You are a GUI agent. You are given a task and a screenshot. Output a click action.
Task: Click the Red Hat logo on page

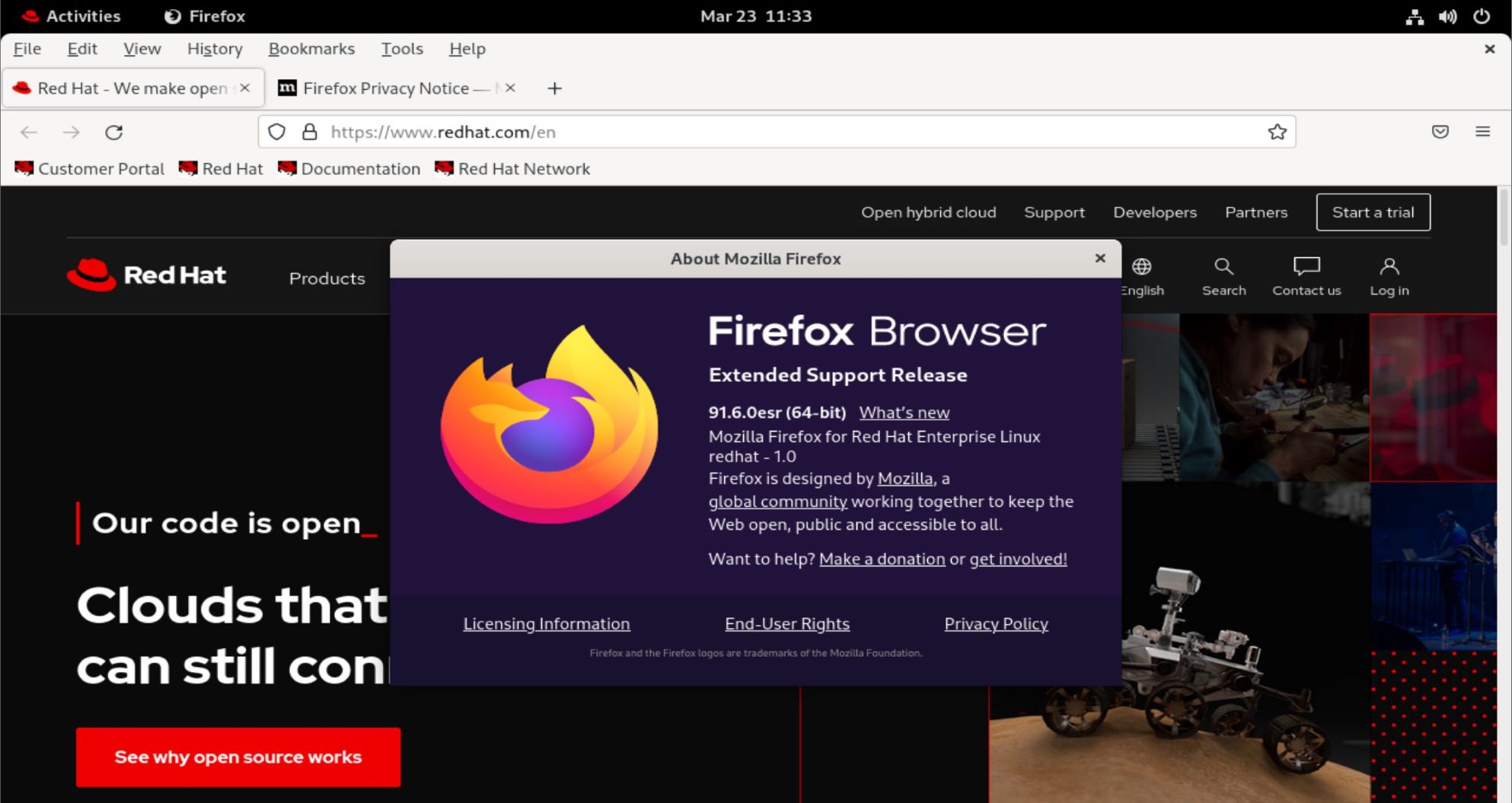pyautogui.click(x=146, y=275)
